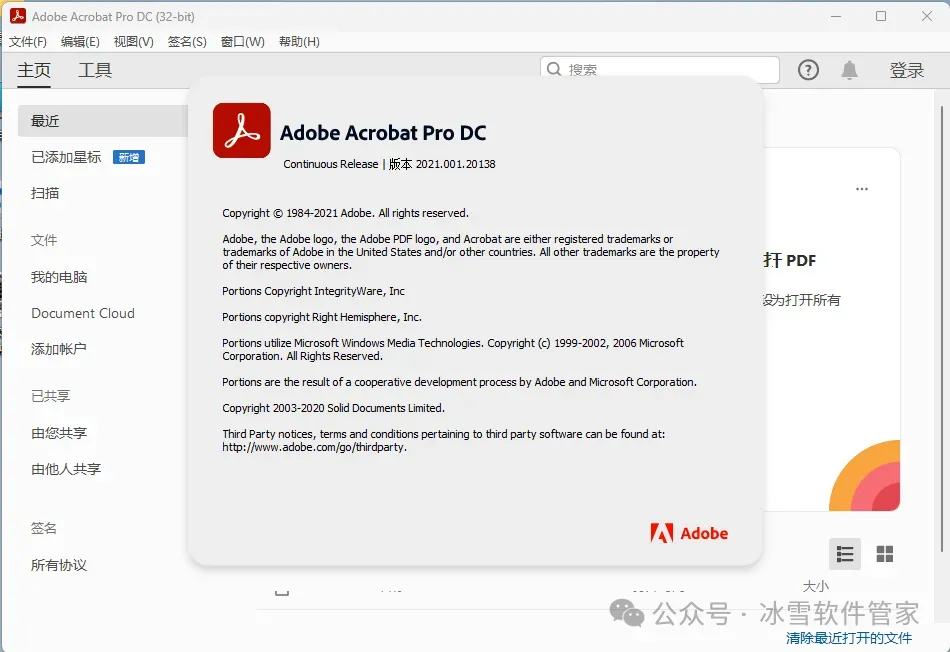The width and height of the screenshot is (950, 652).
Task: Open the 帮助(H) menu
Action: (299, 42)
